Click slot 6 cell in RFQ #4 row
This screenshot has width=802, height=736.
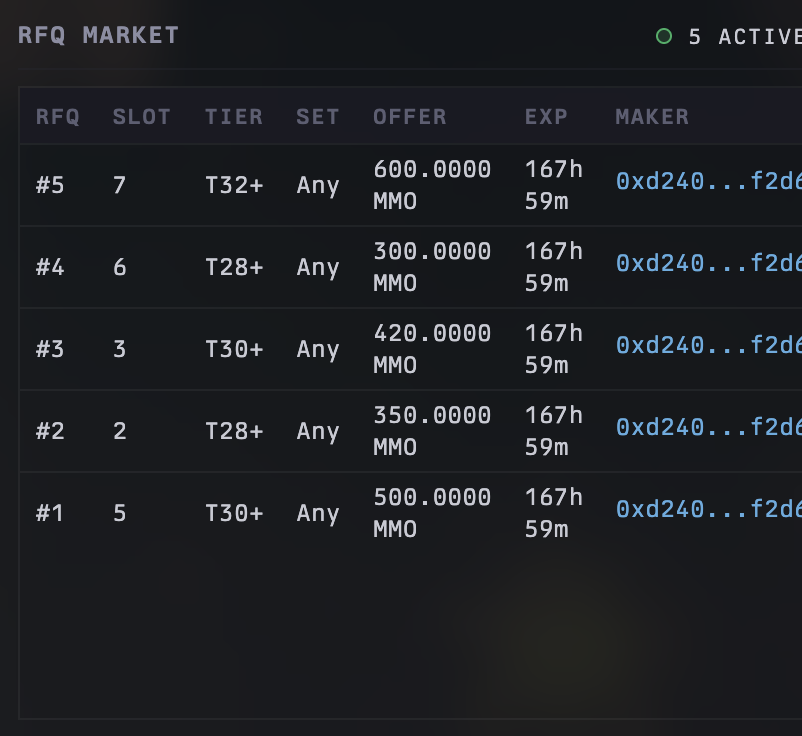(x=120, y=267)
